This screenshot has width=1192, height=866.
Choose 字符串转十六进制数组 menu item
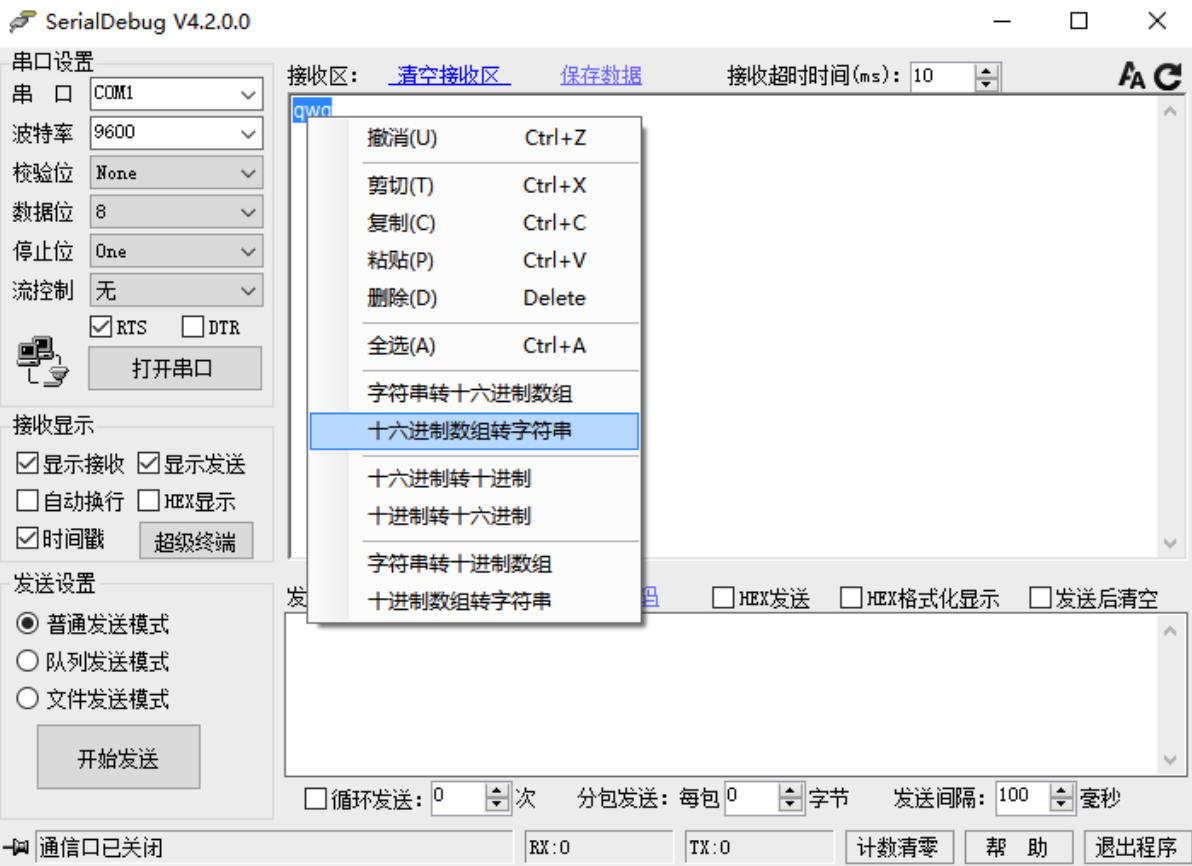click(474, 393)
